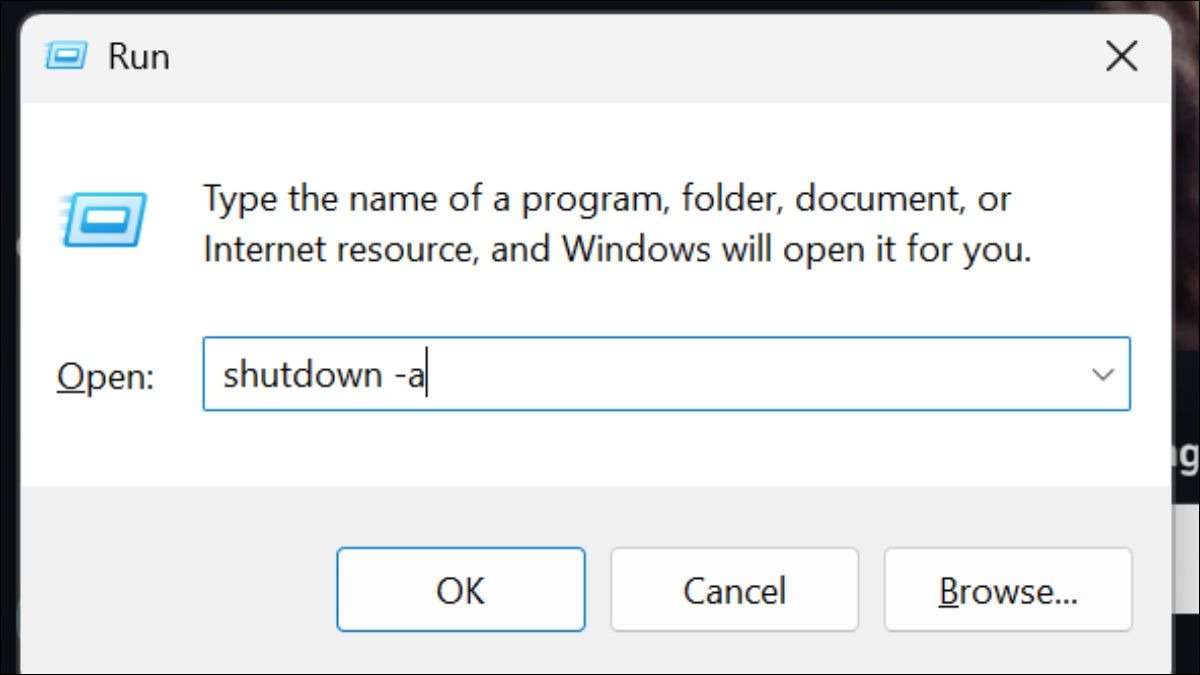The image size is (1200, 675).
Task: Click the gray footer area left of OK
Action: [x=170, y=590]
